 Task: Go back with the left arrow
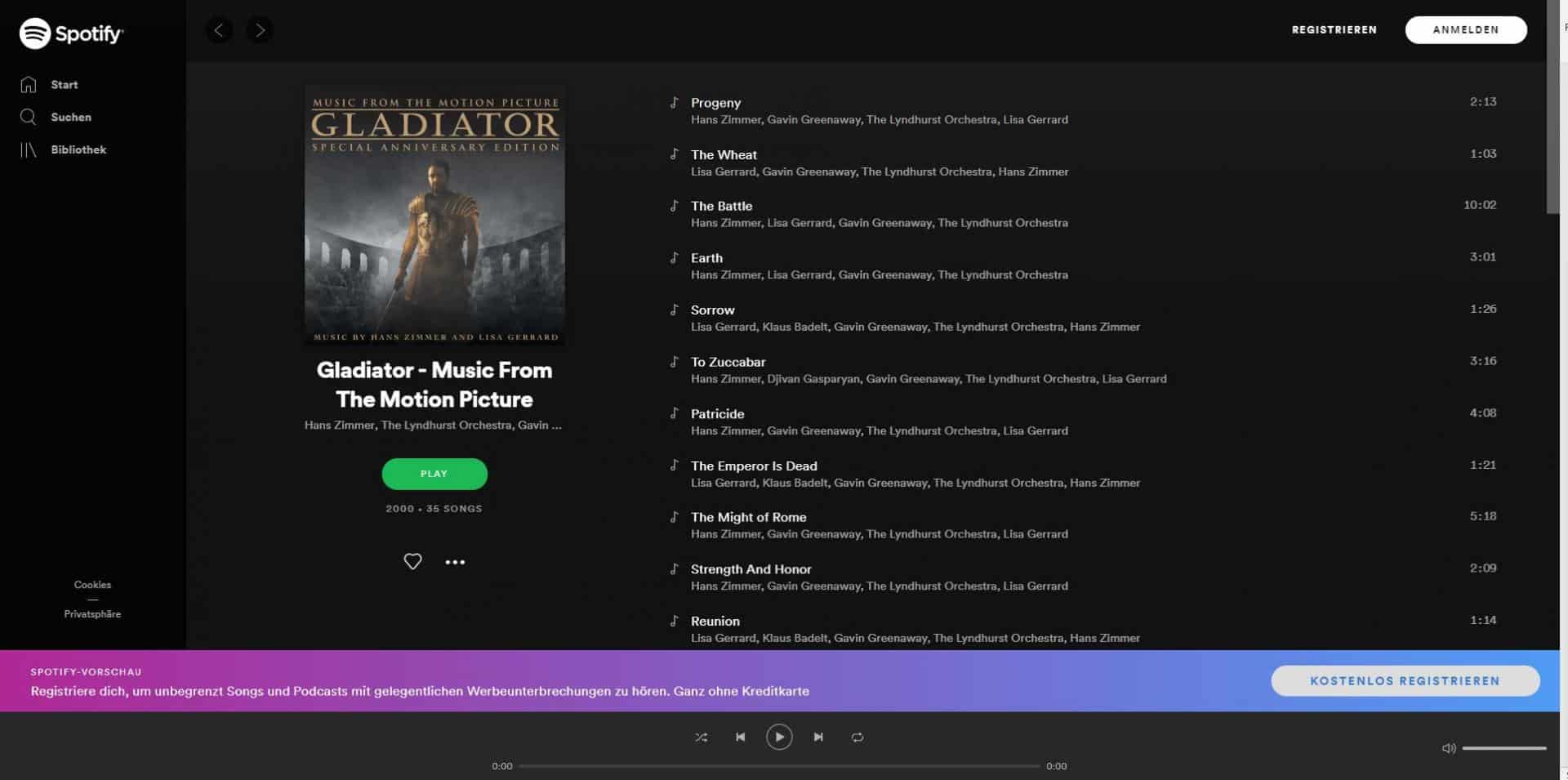coord(219,30)
